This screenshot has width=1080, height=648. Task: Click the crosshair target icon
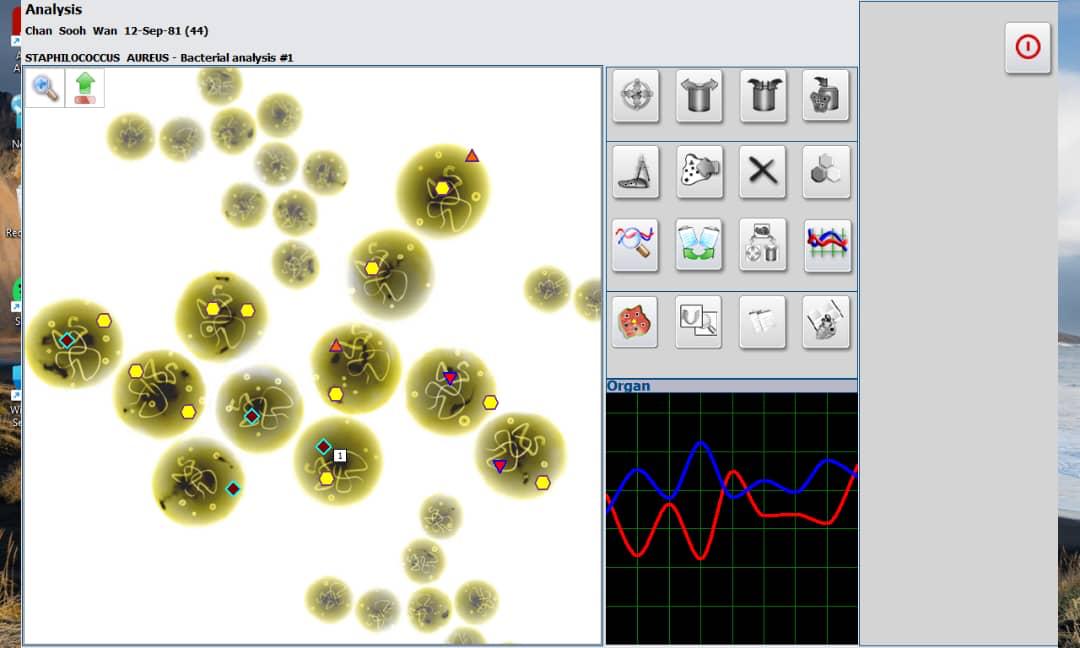[x=636, y=96]
